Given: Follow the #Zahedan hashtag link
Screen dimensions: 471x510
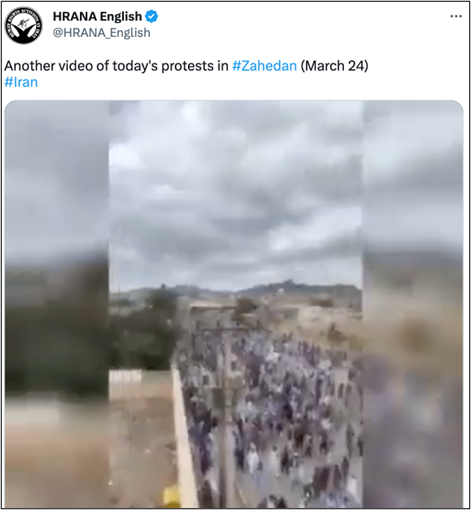Looking at the screenshot, I should click(x=264, y=66).
